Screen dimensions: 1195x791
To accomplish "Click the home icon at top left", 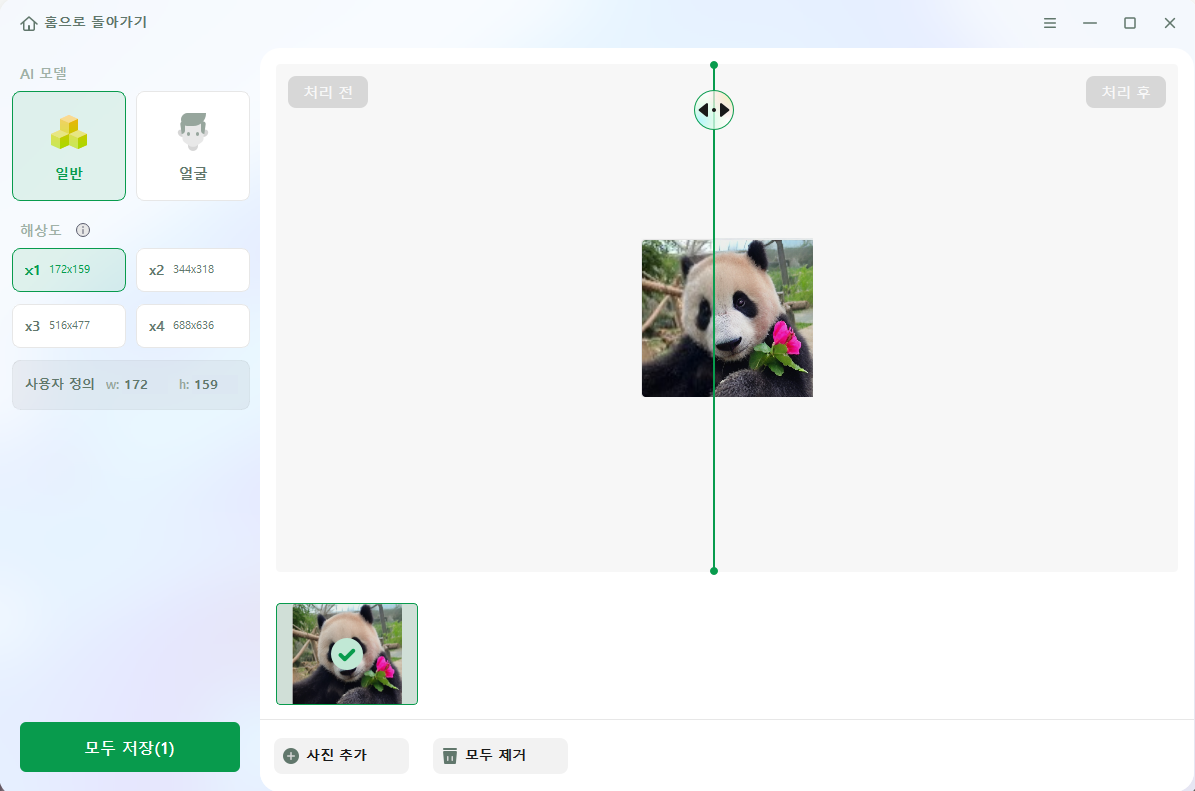I will coord(29,24).
